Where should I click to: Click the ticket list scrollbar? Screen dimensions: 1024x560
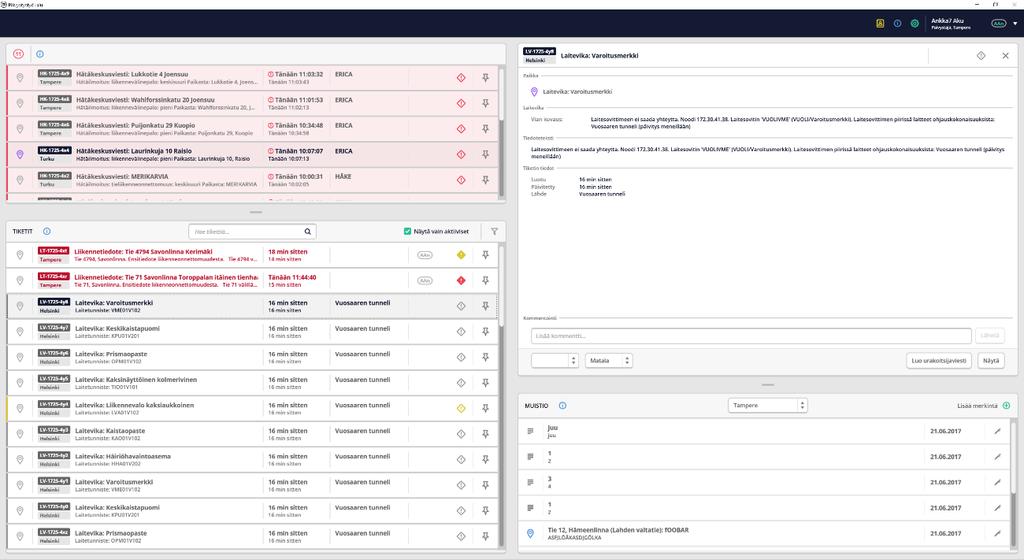502,285
